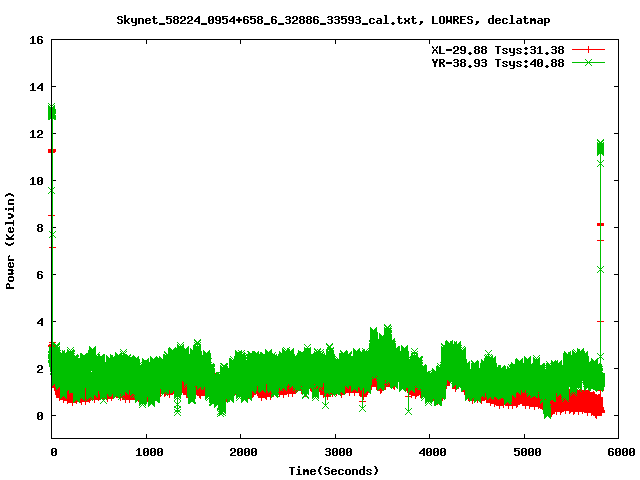This screenshot has width=640, height=480.
Task: Click y-axis tick label 10
Action: click(x=36, y=181)
